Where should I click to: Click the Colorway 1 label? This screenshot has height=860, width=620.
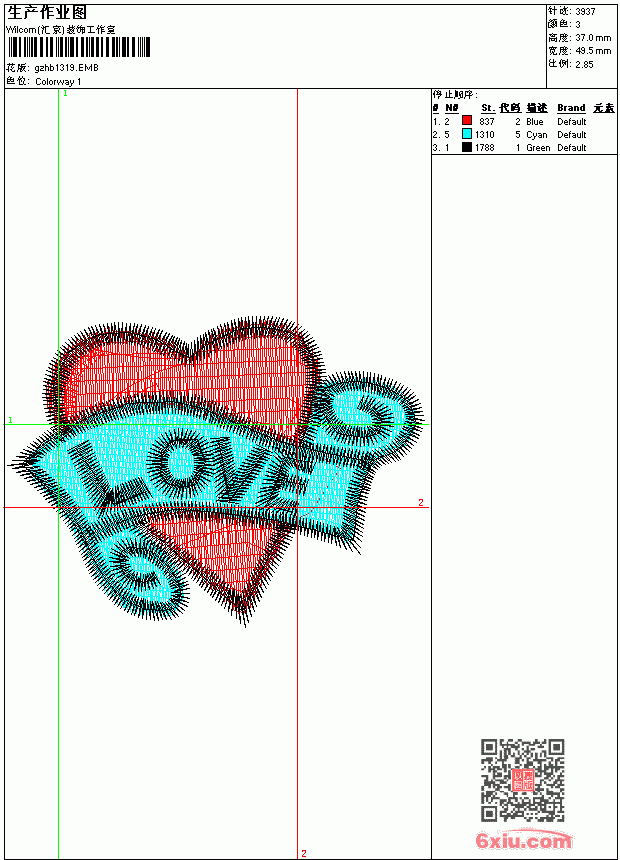(58, 82)
